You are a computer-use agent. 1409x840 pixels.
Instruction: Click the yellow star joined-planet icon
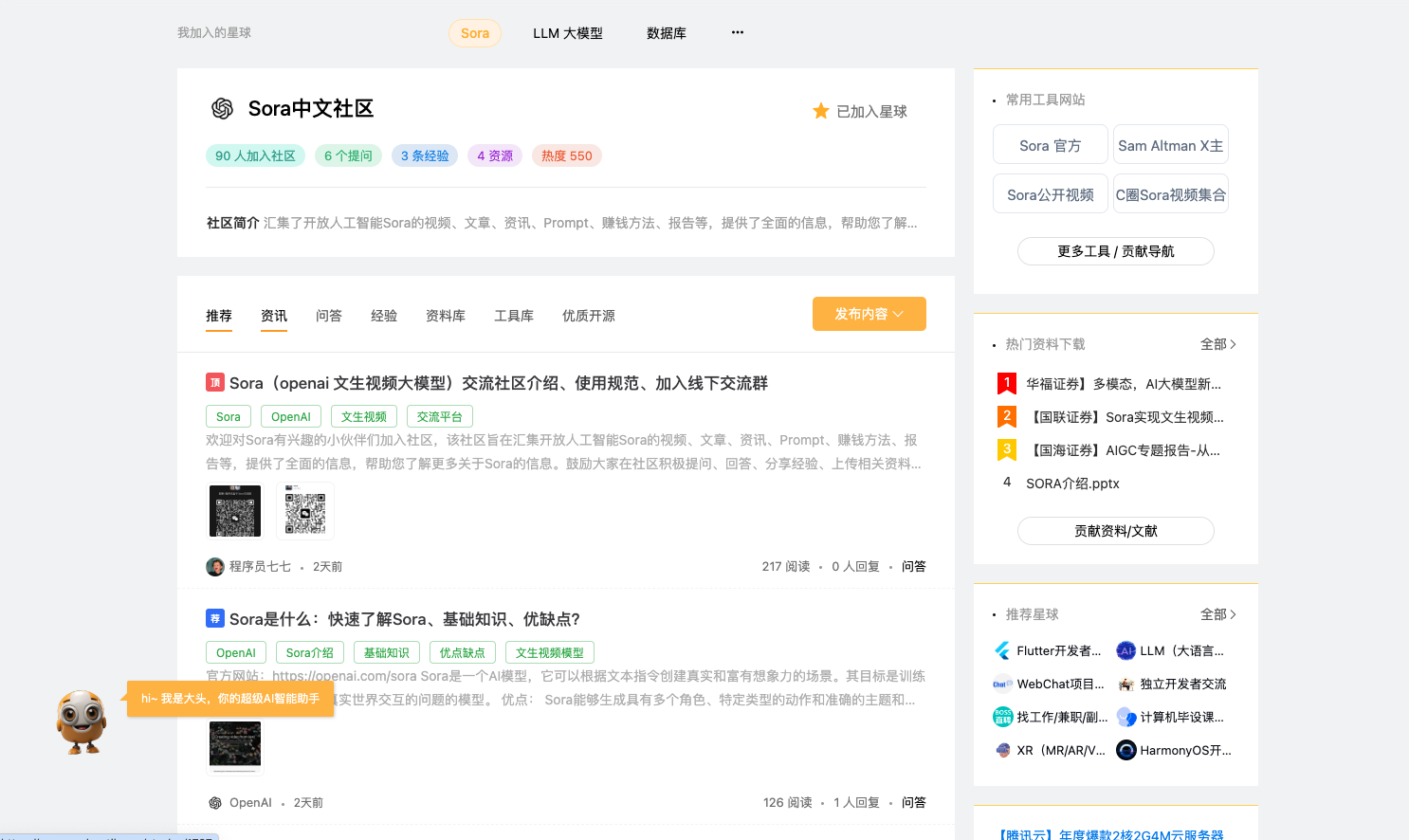point(821,111)
